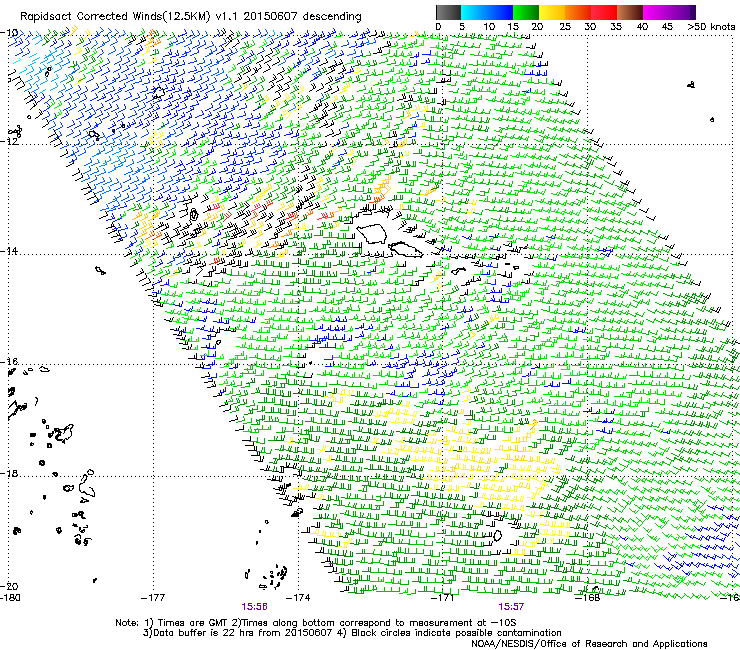Click the legend scale number "35"
Viewport: 740px width, 650px height.
point(616,26)
